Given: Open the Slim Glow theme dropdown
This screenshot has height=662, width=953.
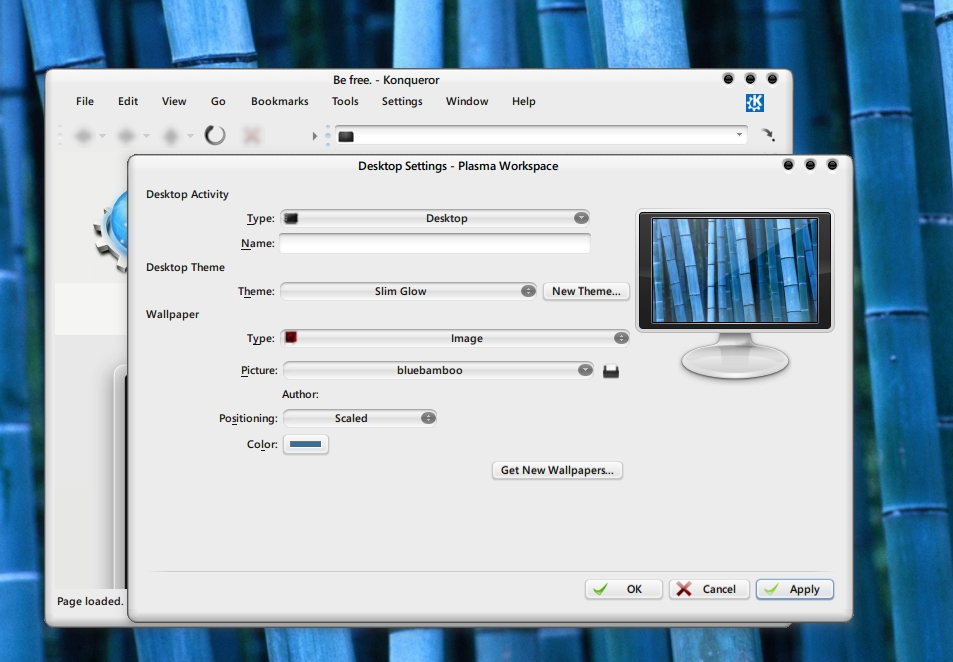Looking at the screenshot, I should coord(408,291).
